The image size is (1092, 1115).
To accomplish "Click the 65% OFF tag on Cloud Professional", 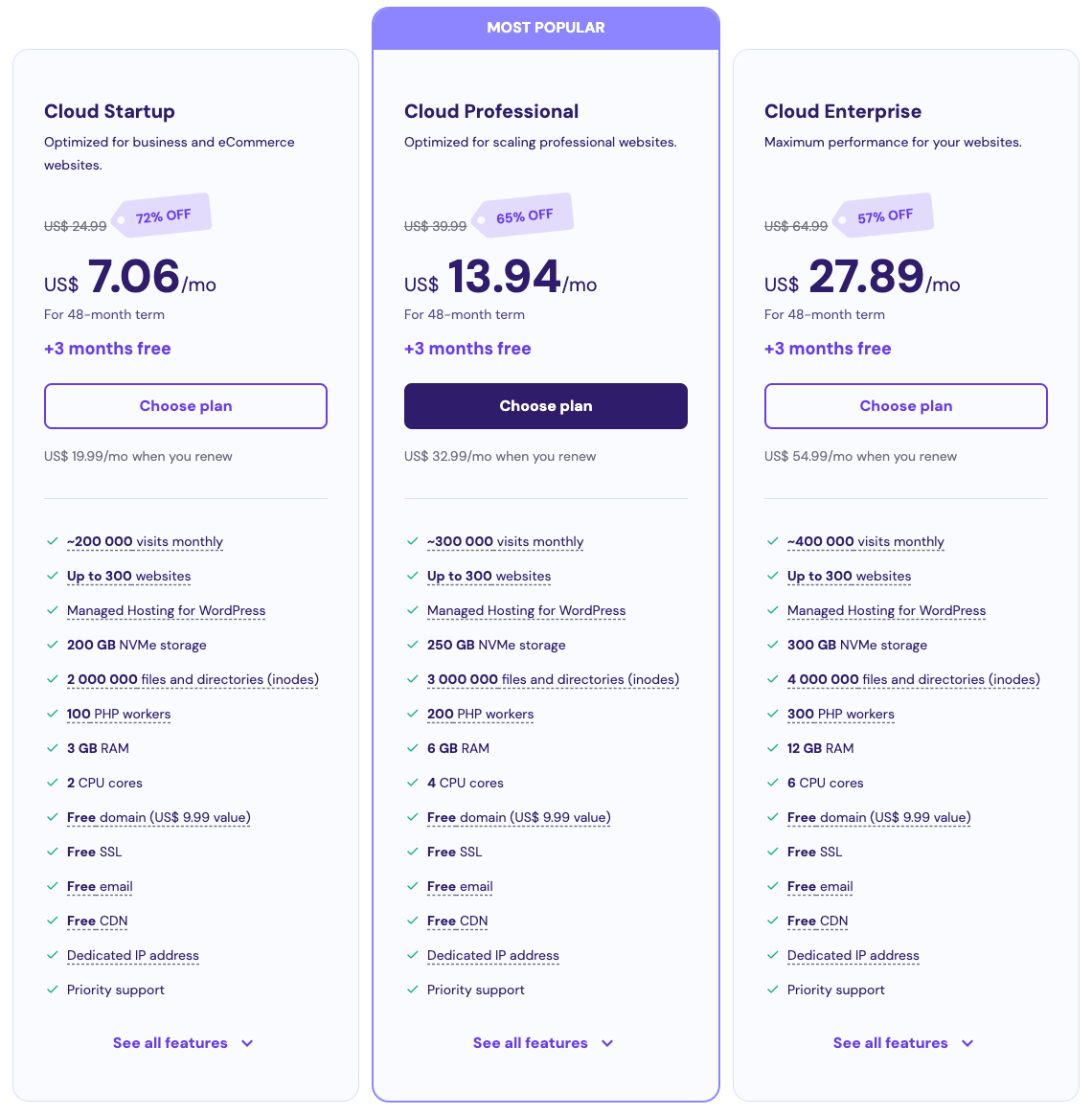I will [x=522, y=214].
